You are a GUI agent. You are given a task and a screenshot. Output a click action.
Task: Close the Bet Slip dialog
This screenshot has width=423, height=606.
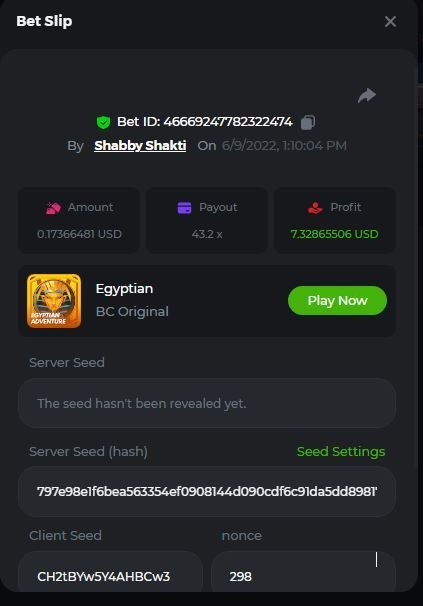pos(390,22)
